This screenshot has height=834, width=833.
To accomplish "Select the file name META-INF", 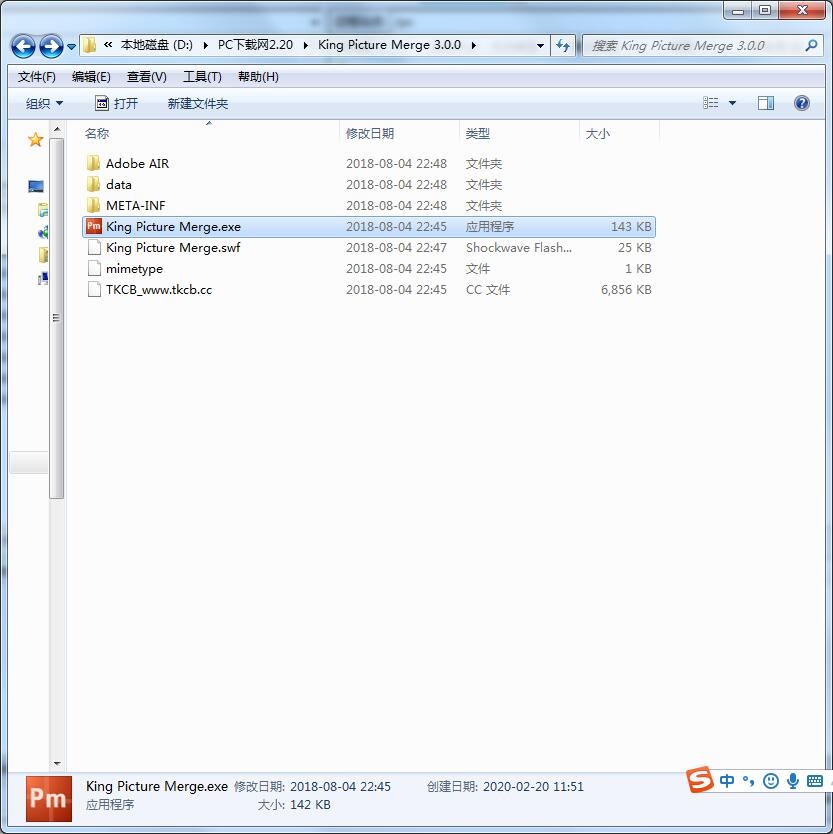I will [x=136, y=205].
